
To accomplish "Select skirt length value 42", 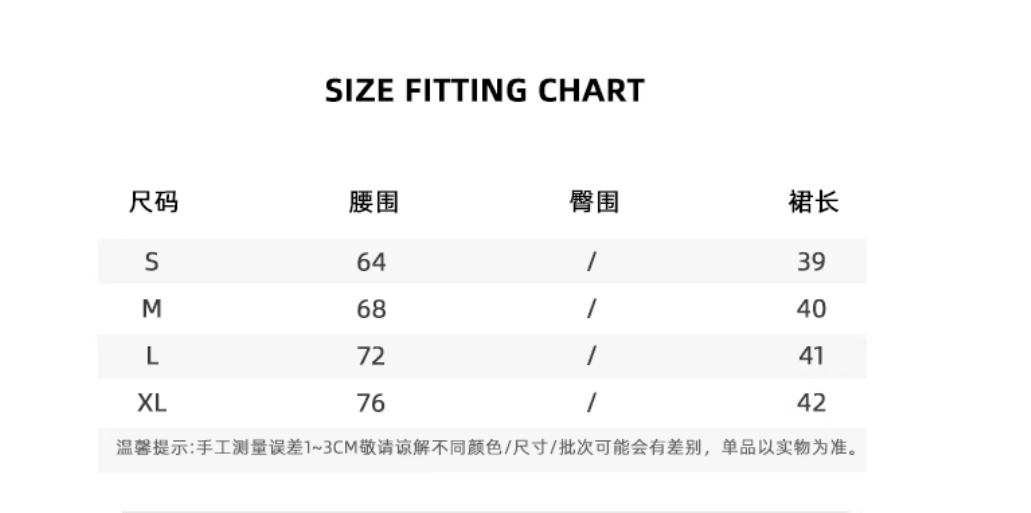I will pos(811,403).
